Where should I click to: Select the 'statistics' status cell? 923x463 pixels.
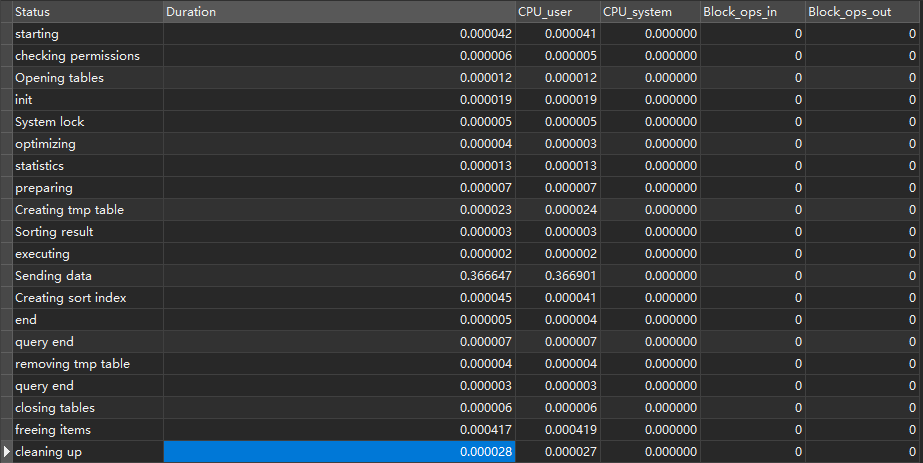click(87, 166)
